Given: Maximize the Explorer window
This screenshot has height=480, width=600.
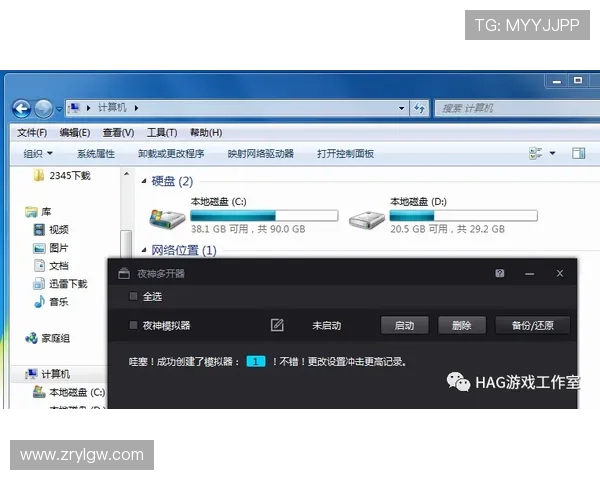Looking at the screenshot, I should 578,80.
